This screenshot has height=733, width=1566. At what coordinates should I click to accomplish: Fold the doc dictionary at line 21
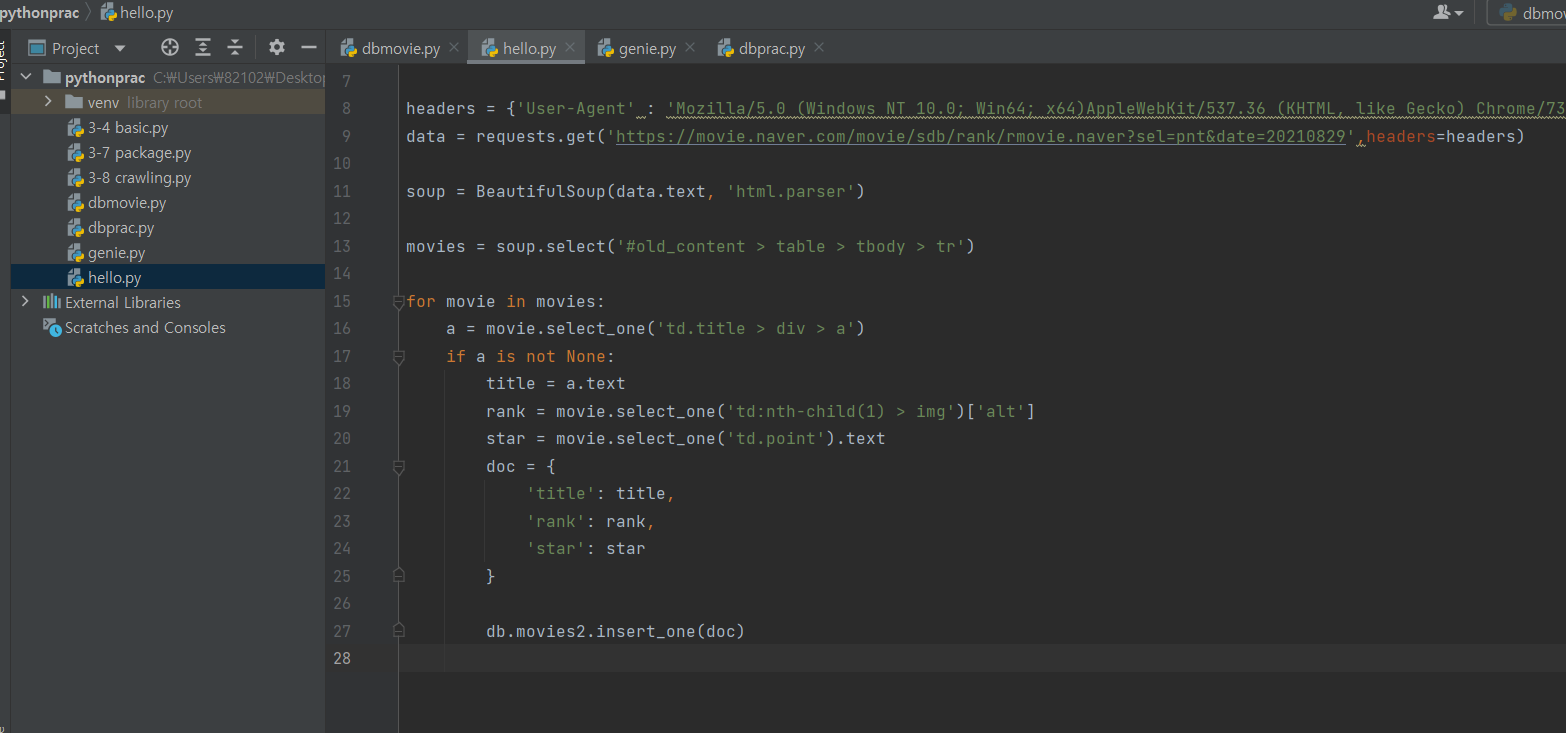click(399, 466)
